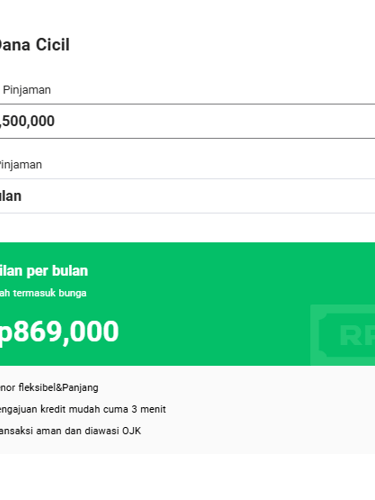This screenshot has height=500, width=375.
Task: Click the Pinjaman label above the bulan field
Action: [21, 165]
